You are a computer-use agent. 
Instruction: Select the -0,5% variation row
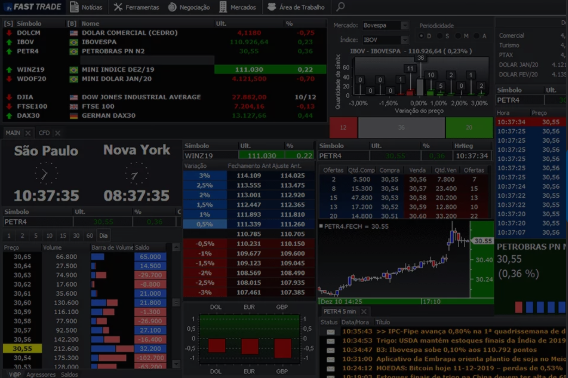click(x=248, y=244)
